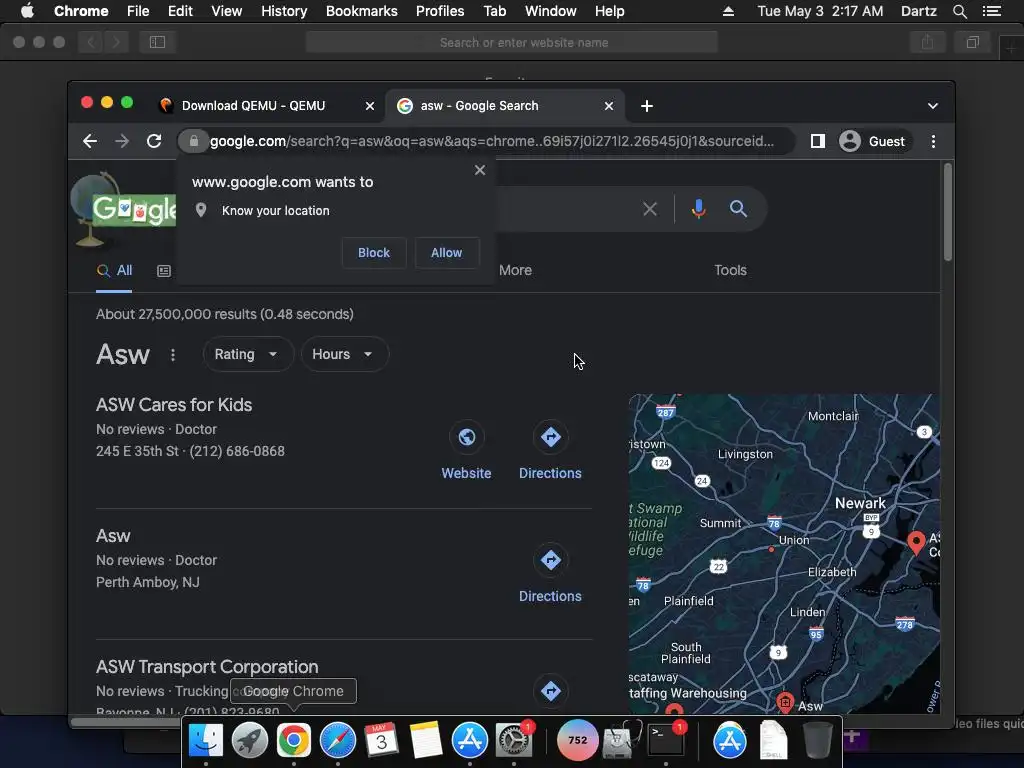Dismiss the location permission popup
Image resolution: width=1024 pixels, height=768 pixels.
(480, 170)
